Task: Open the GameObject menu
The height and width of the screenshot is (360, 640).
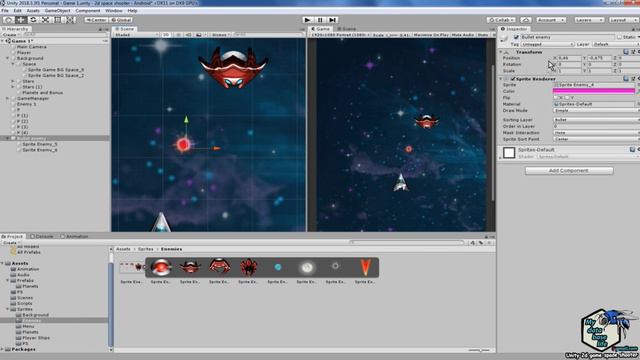Action: click(58, 11)
